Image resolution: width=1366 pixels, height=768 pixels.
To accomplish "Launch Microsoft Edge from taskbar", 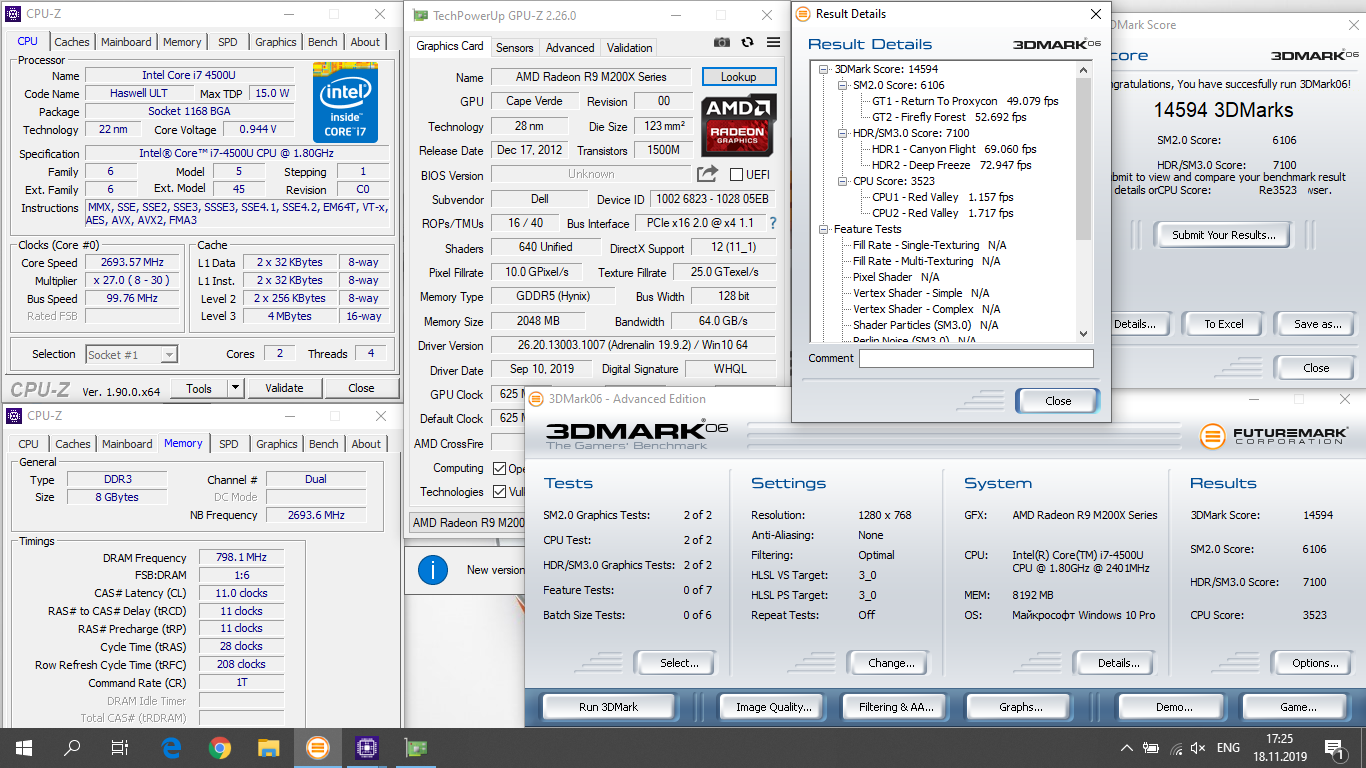I will click(171, 747).
